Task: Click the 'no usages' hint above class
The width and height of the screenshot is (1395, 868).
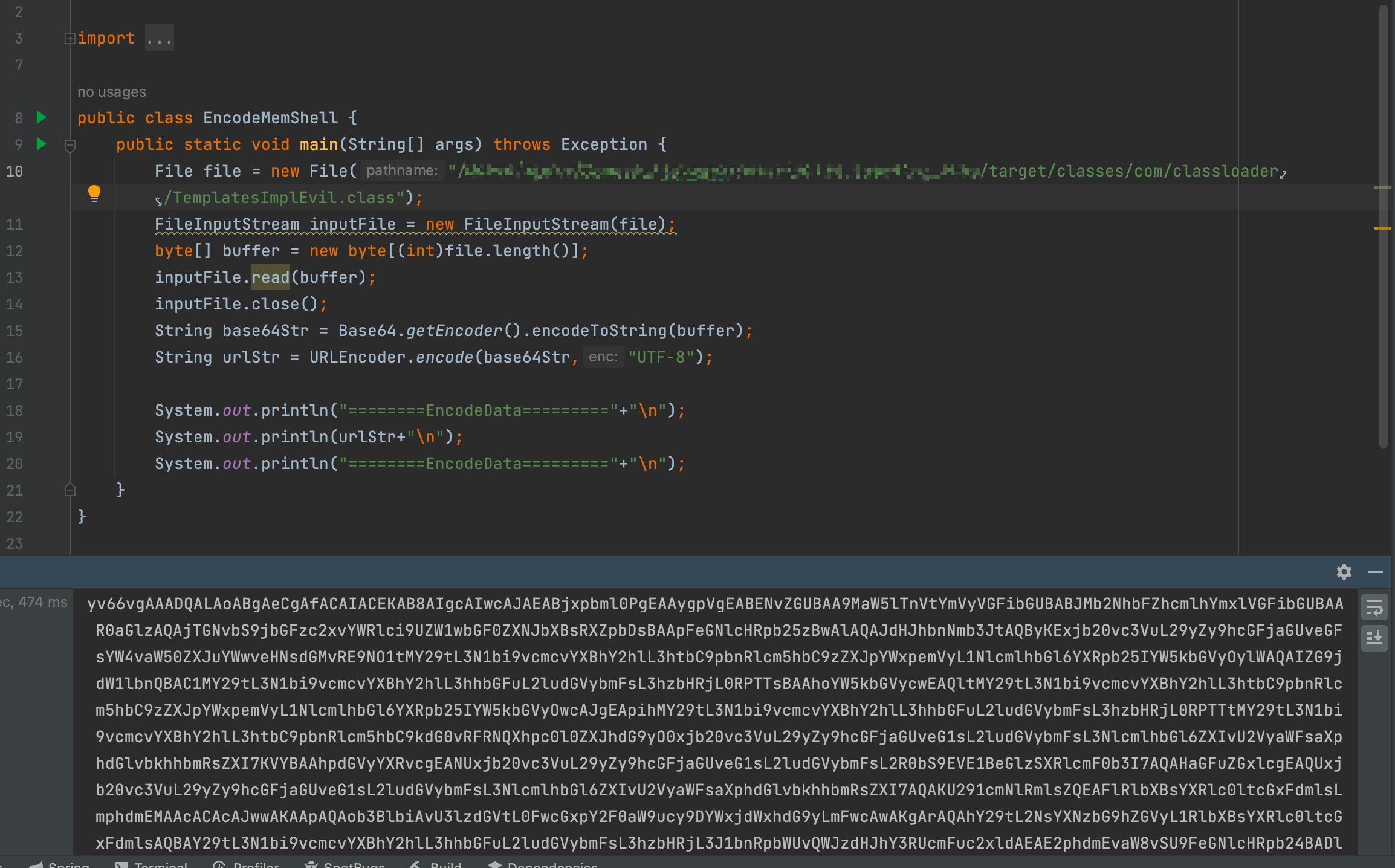Action: pyautogui.click(x=112, y=92)
